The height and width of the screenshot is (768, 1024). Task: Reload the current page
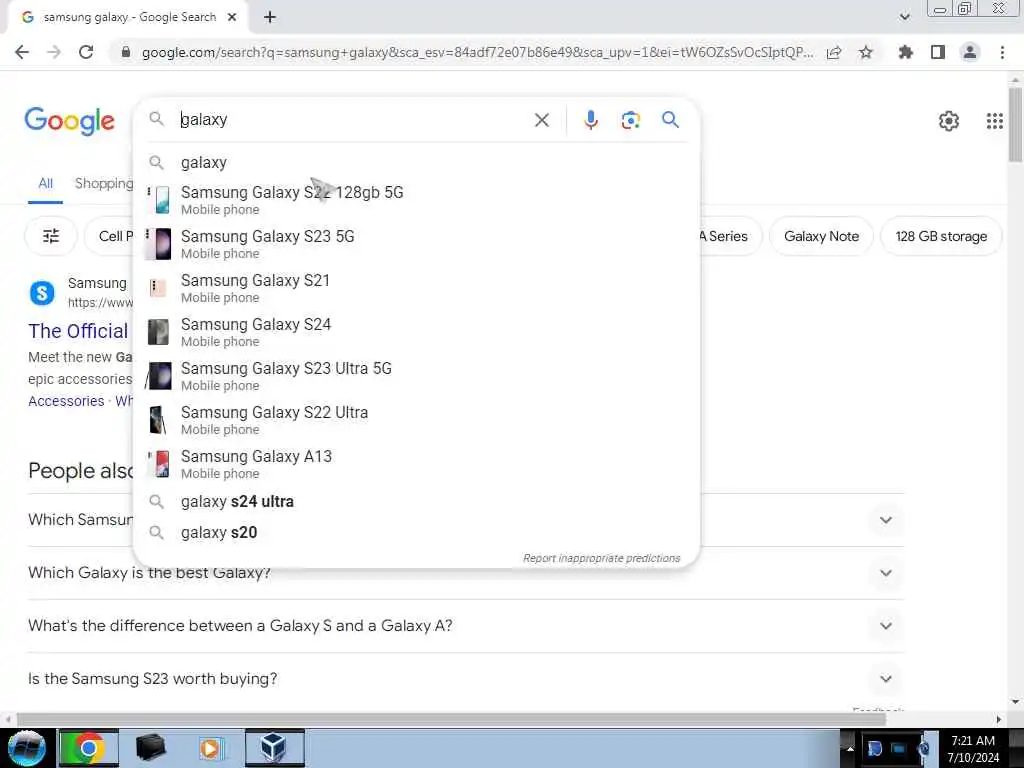point(86,52)
